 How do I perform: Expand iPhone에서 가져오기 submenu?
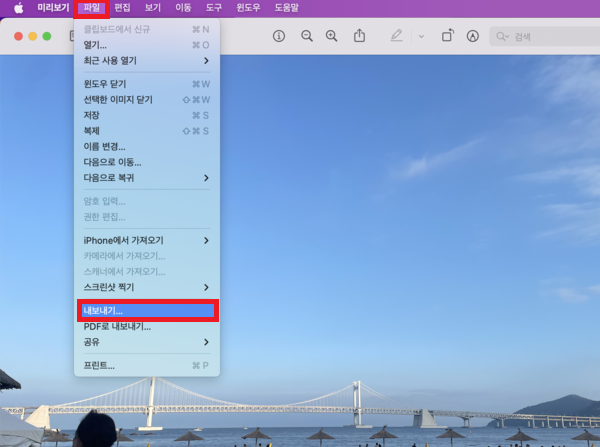tap(147, 241)
